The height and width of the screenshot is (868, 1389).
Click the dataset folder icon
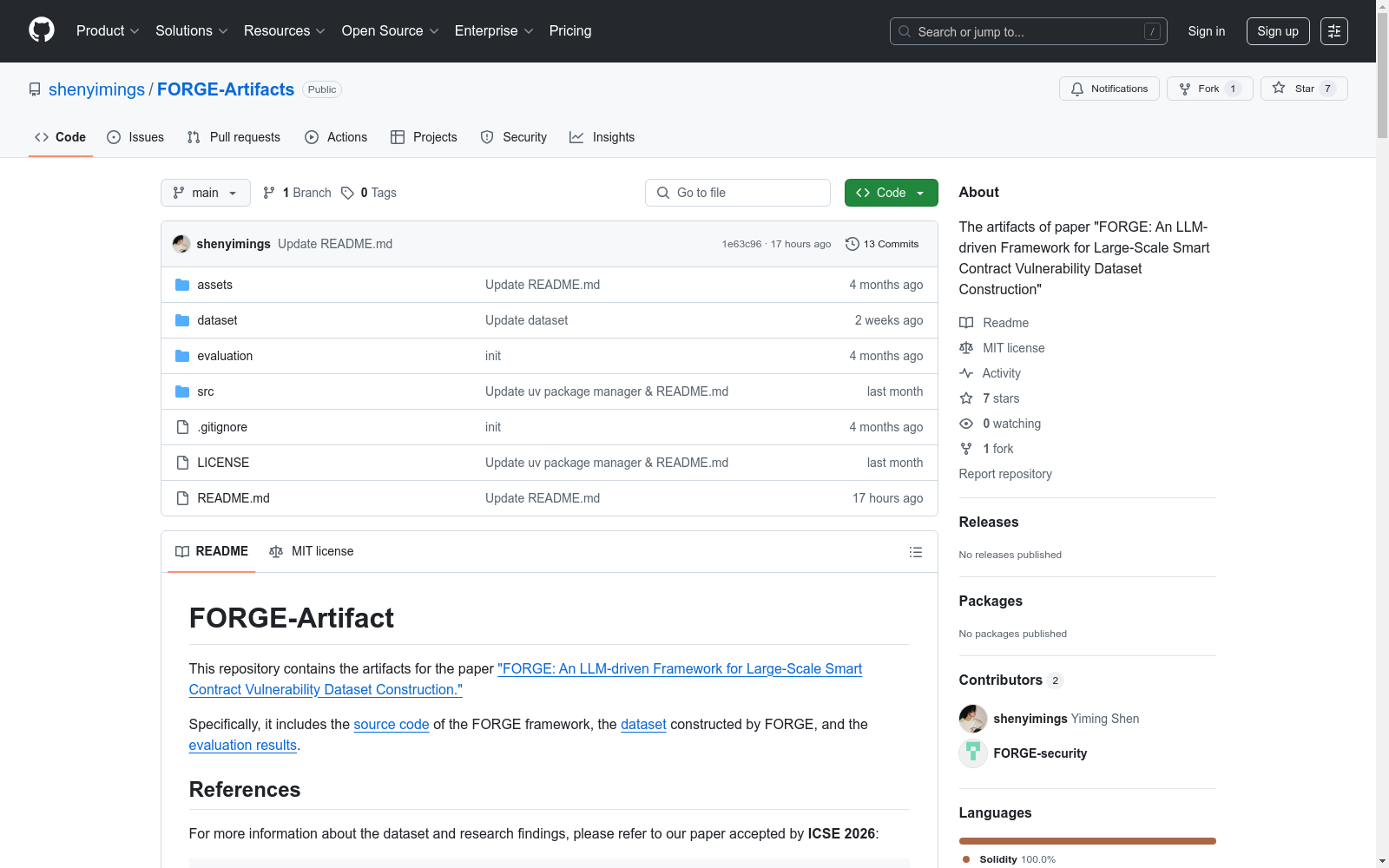tap(182, 320)
